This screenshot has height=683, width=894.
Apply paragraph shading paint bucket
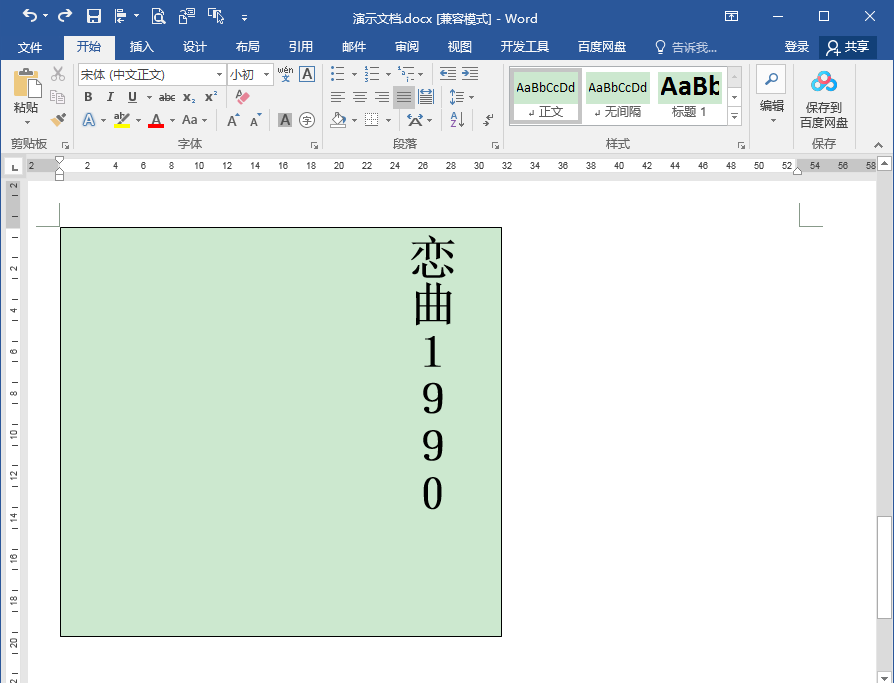pos(338,120)
